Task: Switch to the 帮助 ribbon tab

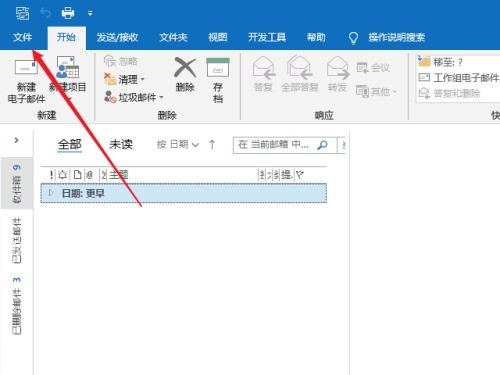Action: click(316, 37)
